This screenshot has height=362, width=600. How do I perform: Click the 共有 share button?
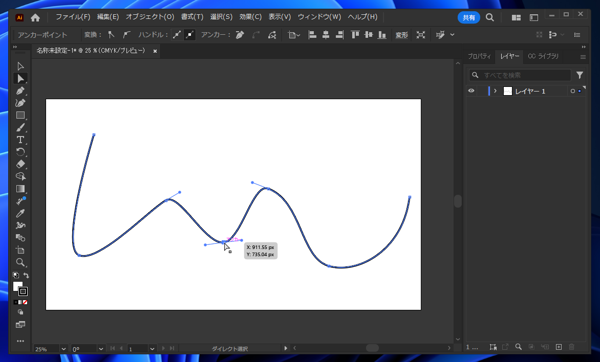pos(469,18)
